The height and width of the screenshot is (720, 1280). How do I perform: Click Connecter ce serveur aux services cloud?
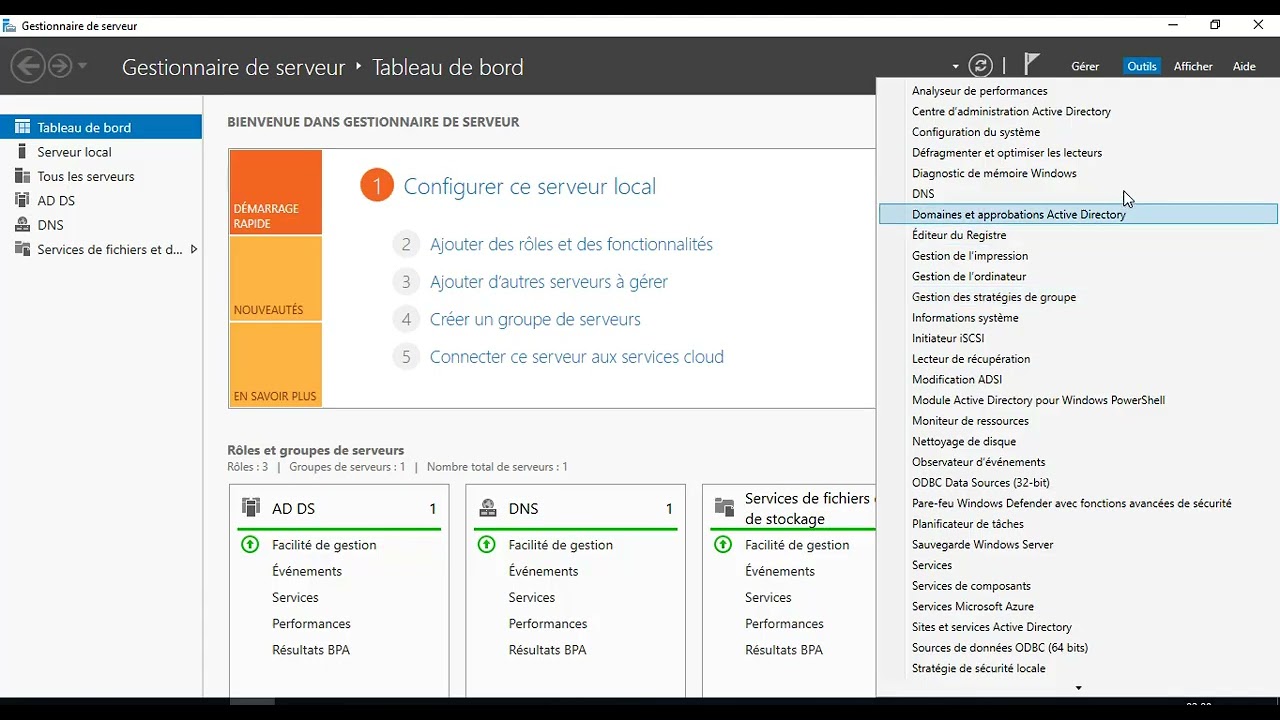[576, 357]
